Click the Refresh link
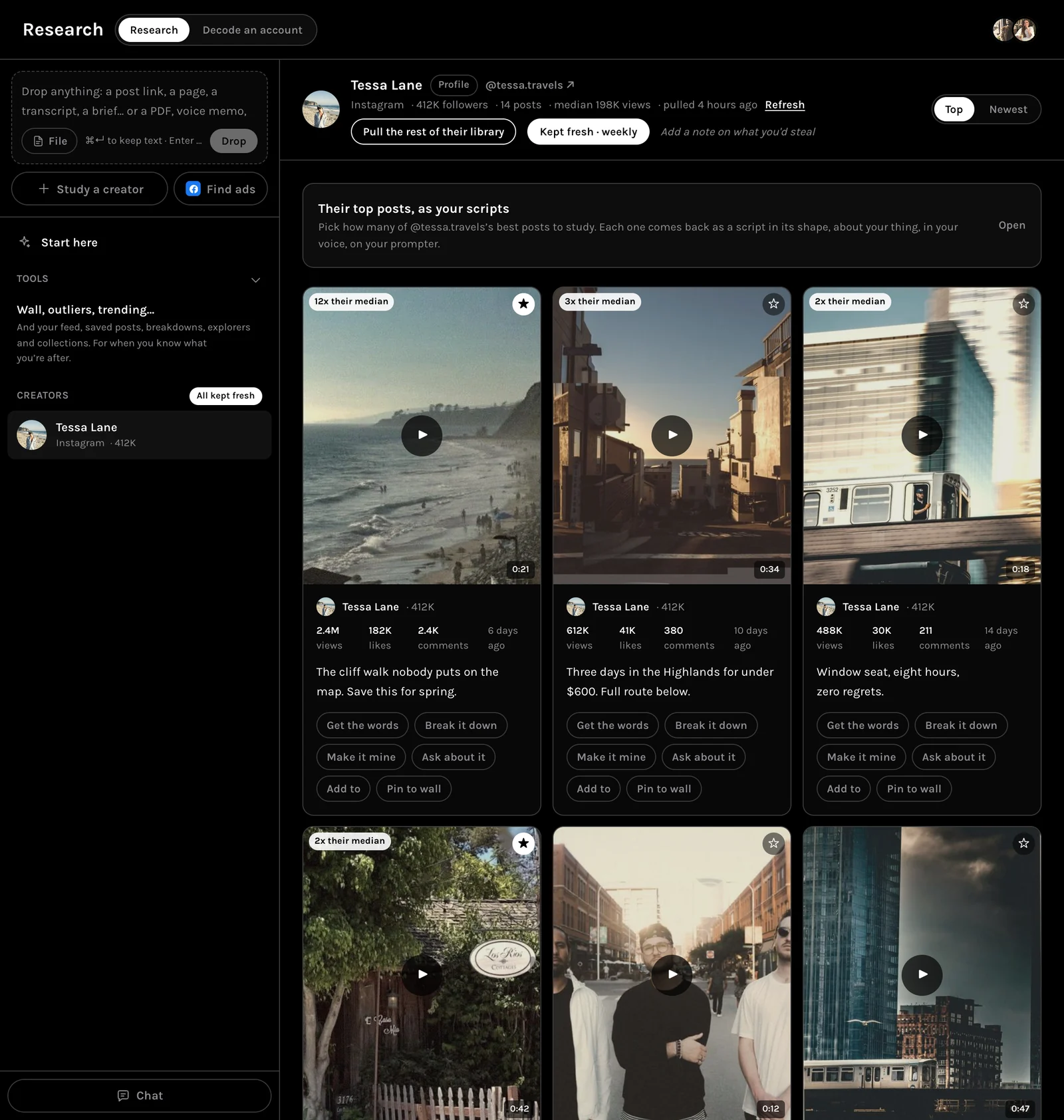Screen dimensions: 1064x1120 (x=785, y=105)
